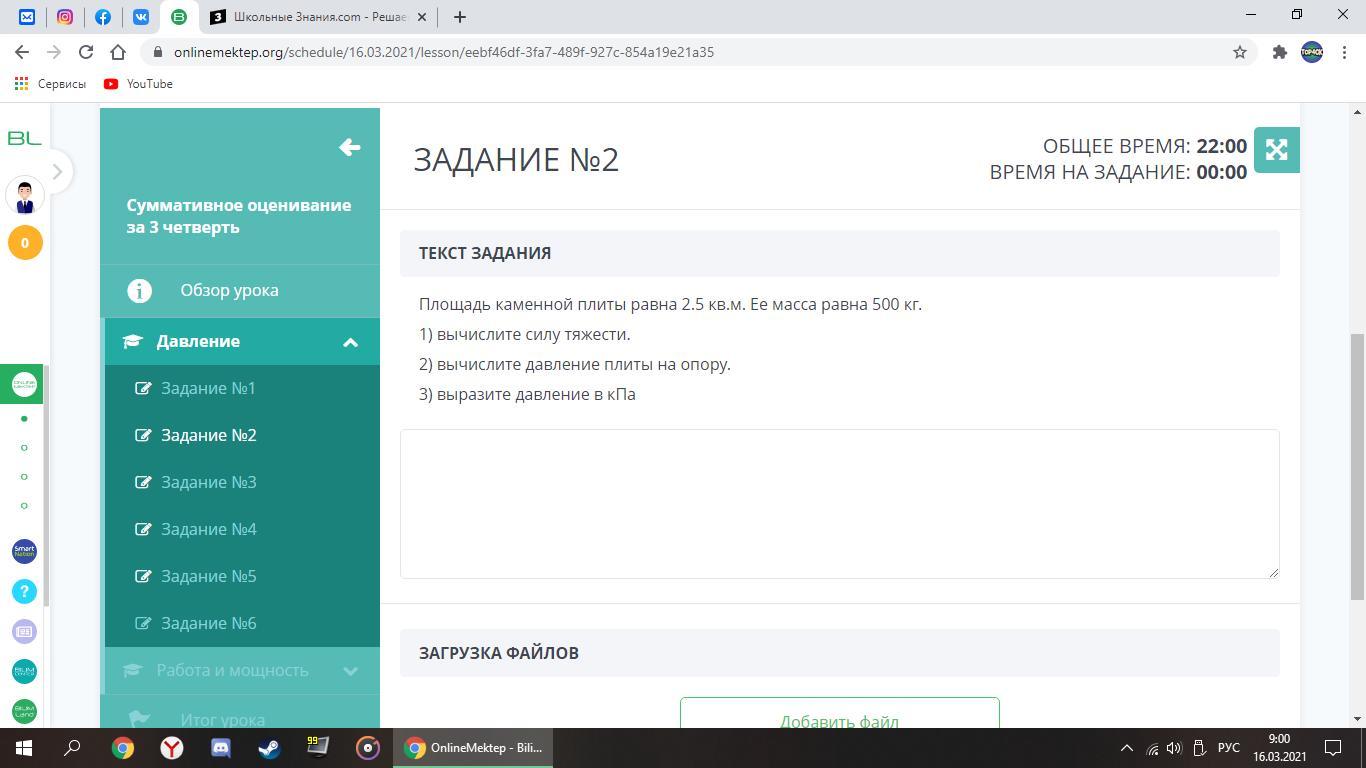This screenshot has height=768, width=1366.
Task: Collapse the lesson sidebar with the left arrow
Action: pos(349,148)
